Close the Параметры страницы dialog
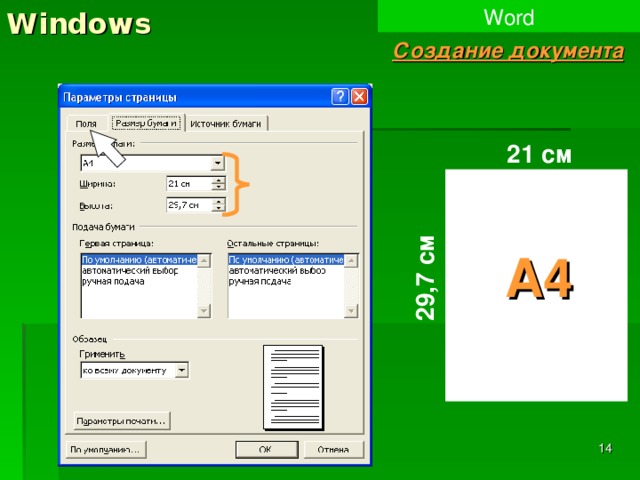Viewport: 640px width, 480px height. pyautogui.click(x=359, y=97)
